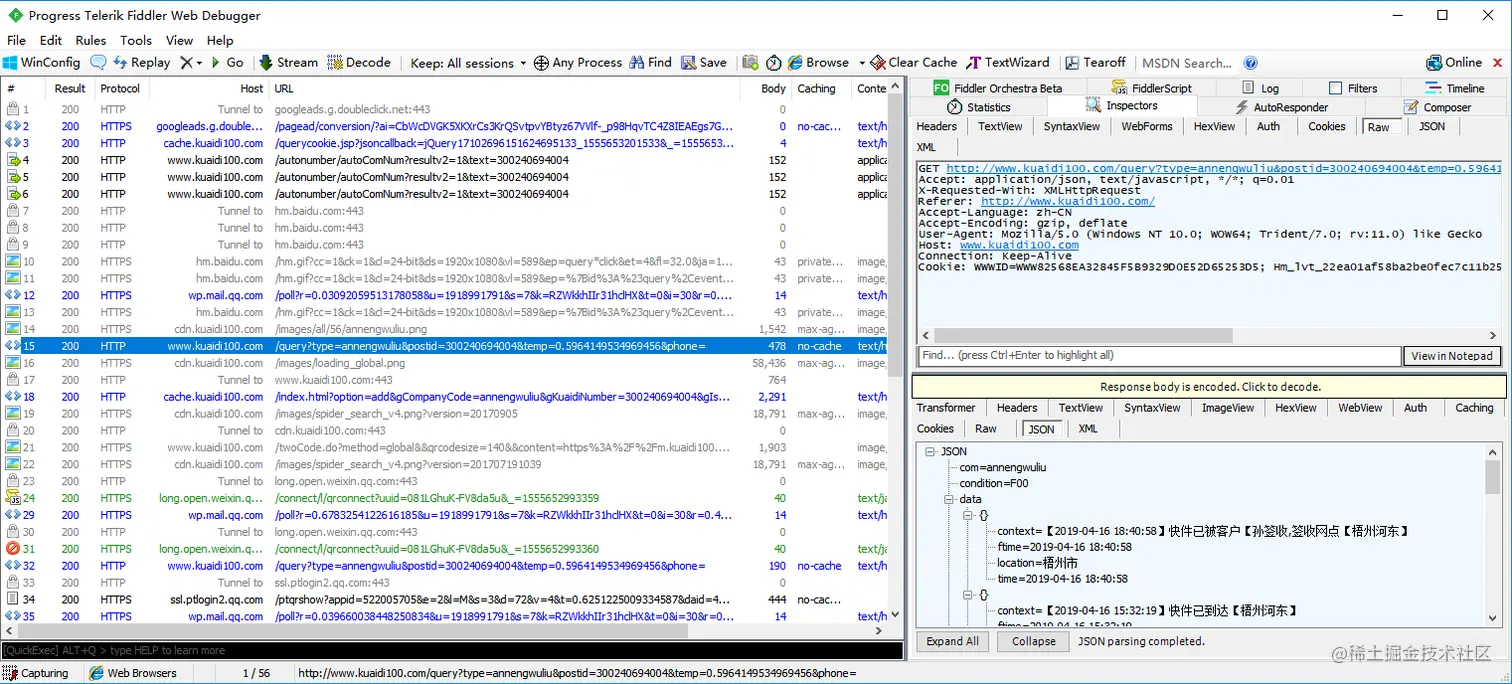Click View in Notepad button

(1452, 355)
